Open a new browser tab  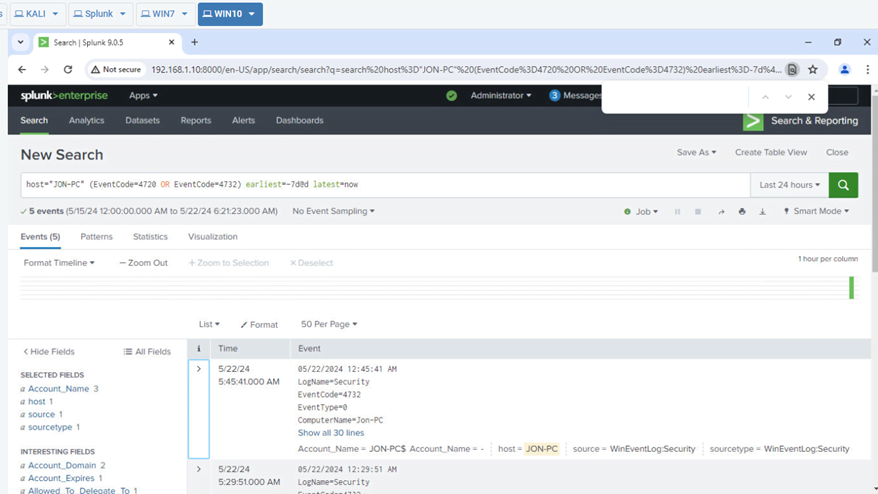(194, 42)
